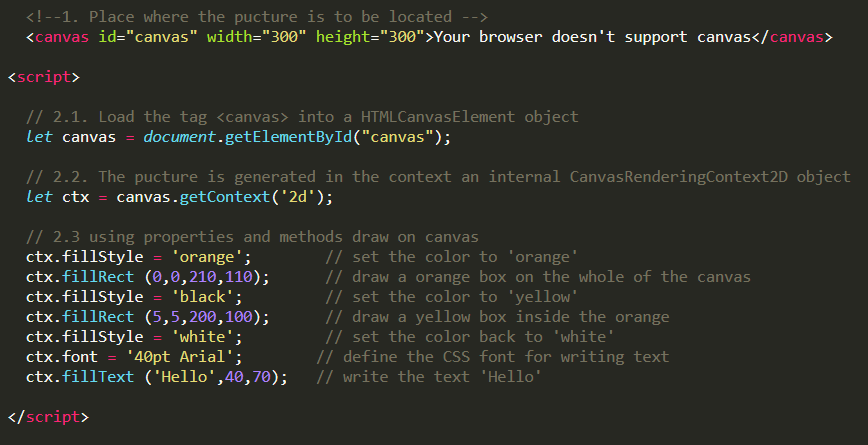The width and height of the screenshot is (868, 445).
Task: Click the width="300" attribute
Action: tap(256, 37)
